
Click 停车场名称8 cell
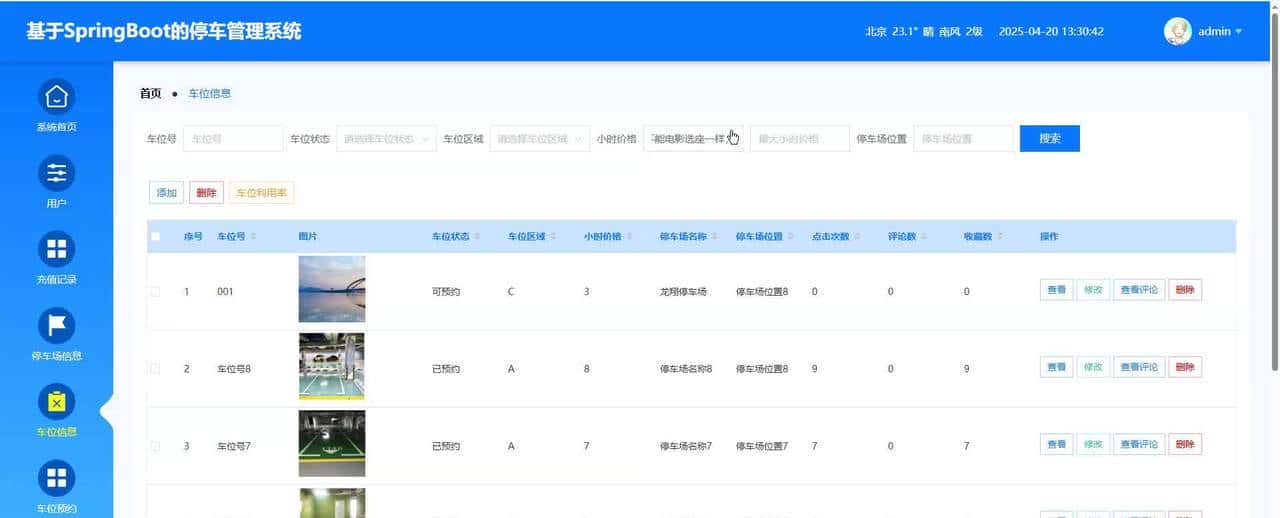point(686,369)
